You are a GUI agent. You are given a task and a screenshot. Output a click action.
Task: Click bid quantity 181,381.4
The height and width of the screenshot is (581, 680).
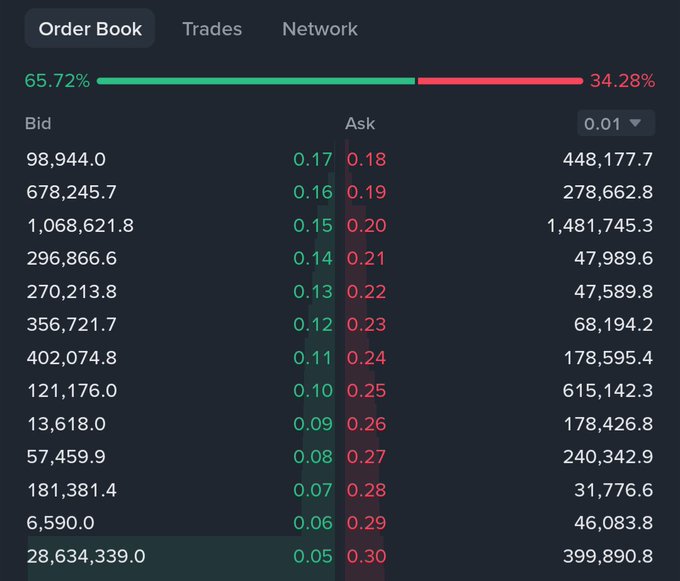72,490
